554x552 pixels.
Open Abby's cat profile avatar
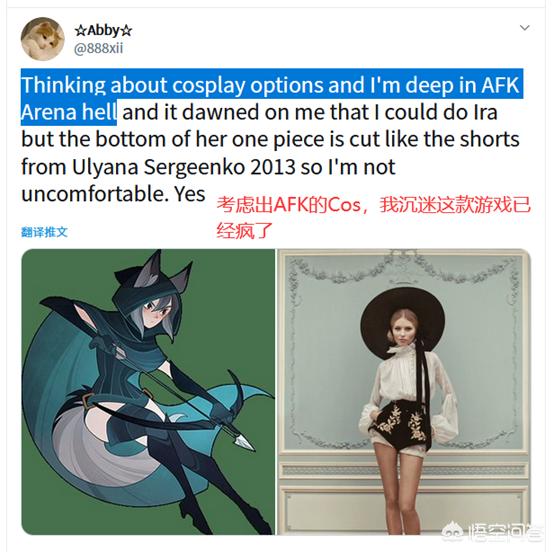[x=43, y=39]
